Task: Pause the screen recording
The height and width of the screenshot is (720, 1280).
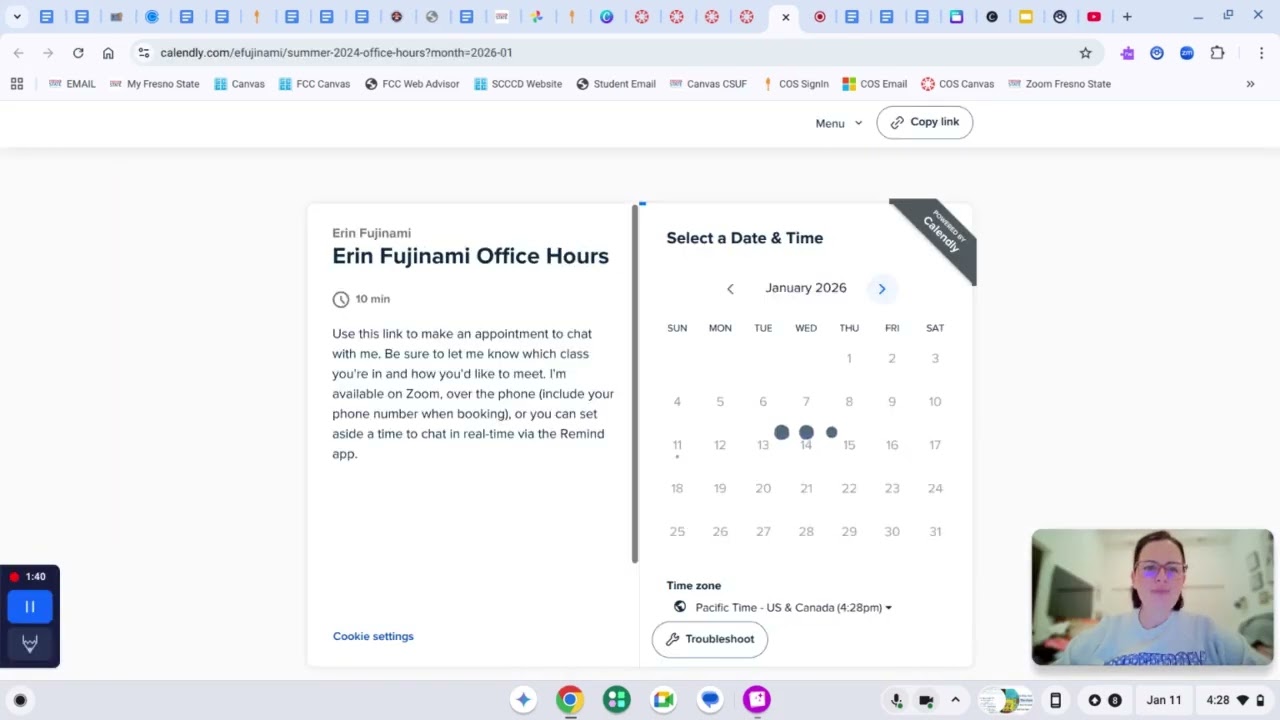Action: 30,607
